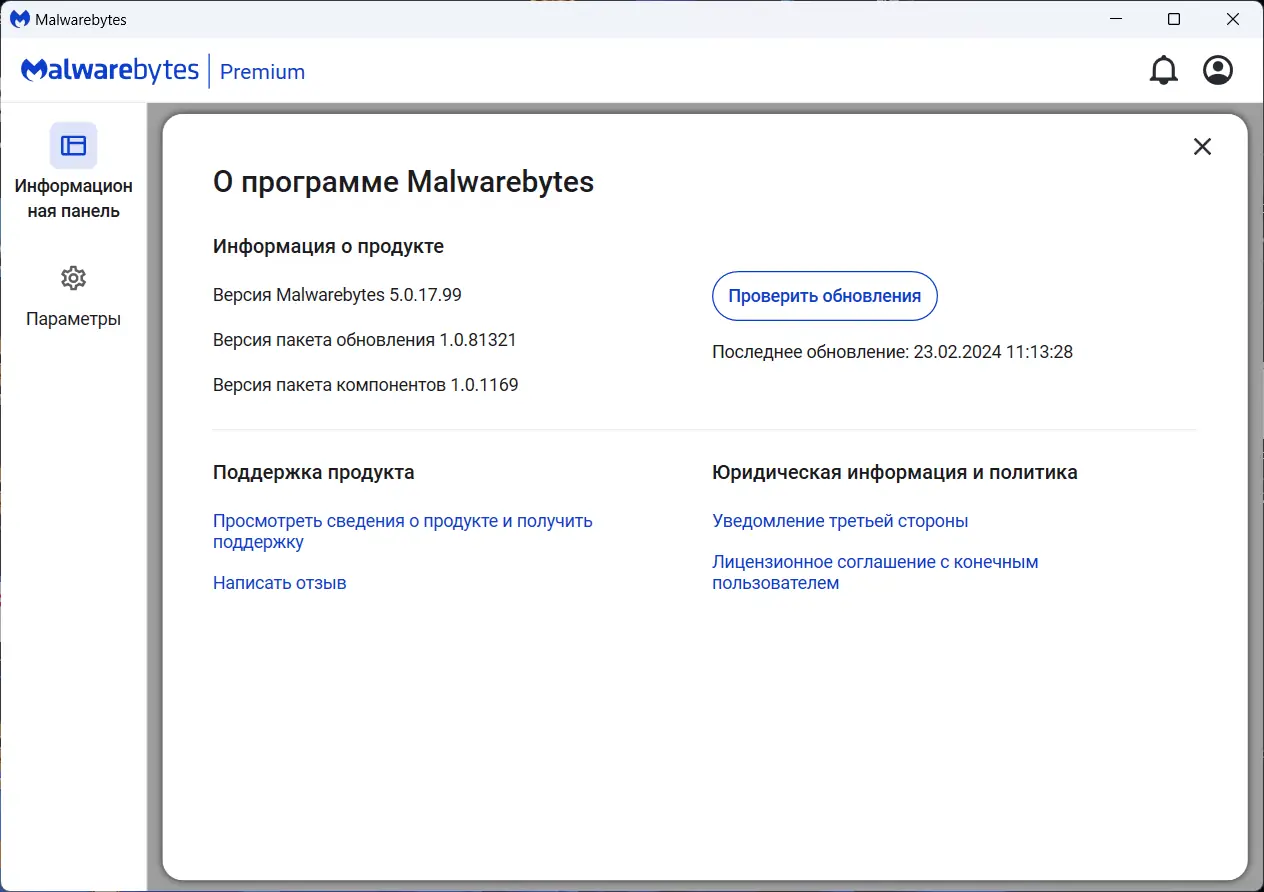The height and width of the screenshot is (892, 1264).
Task: Close the Malwarebytes window
Action: point(1231,19)
